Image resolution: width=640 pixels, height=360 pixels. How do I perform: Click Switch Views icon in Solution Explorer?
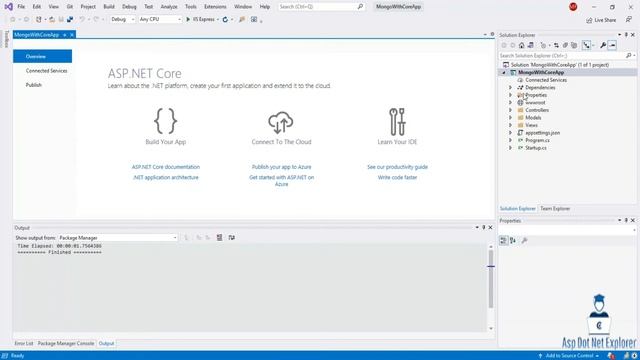click(x=531, y=45)
